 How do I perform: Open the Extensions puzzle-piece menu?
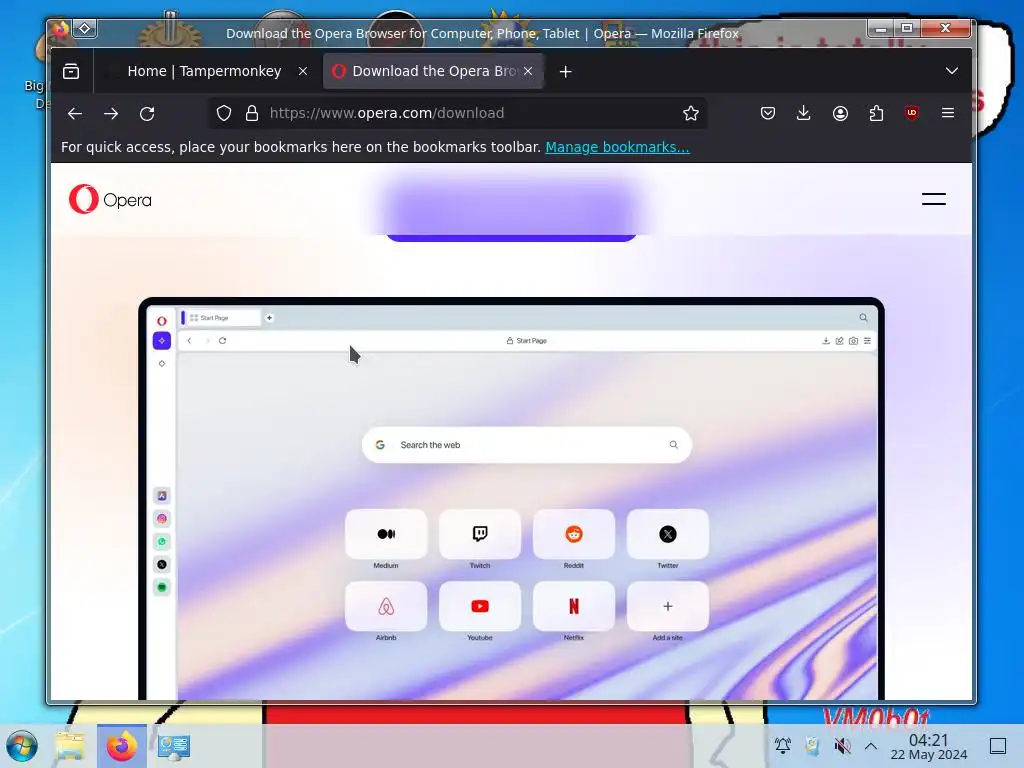876,114
